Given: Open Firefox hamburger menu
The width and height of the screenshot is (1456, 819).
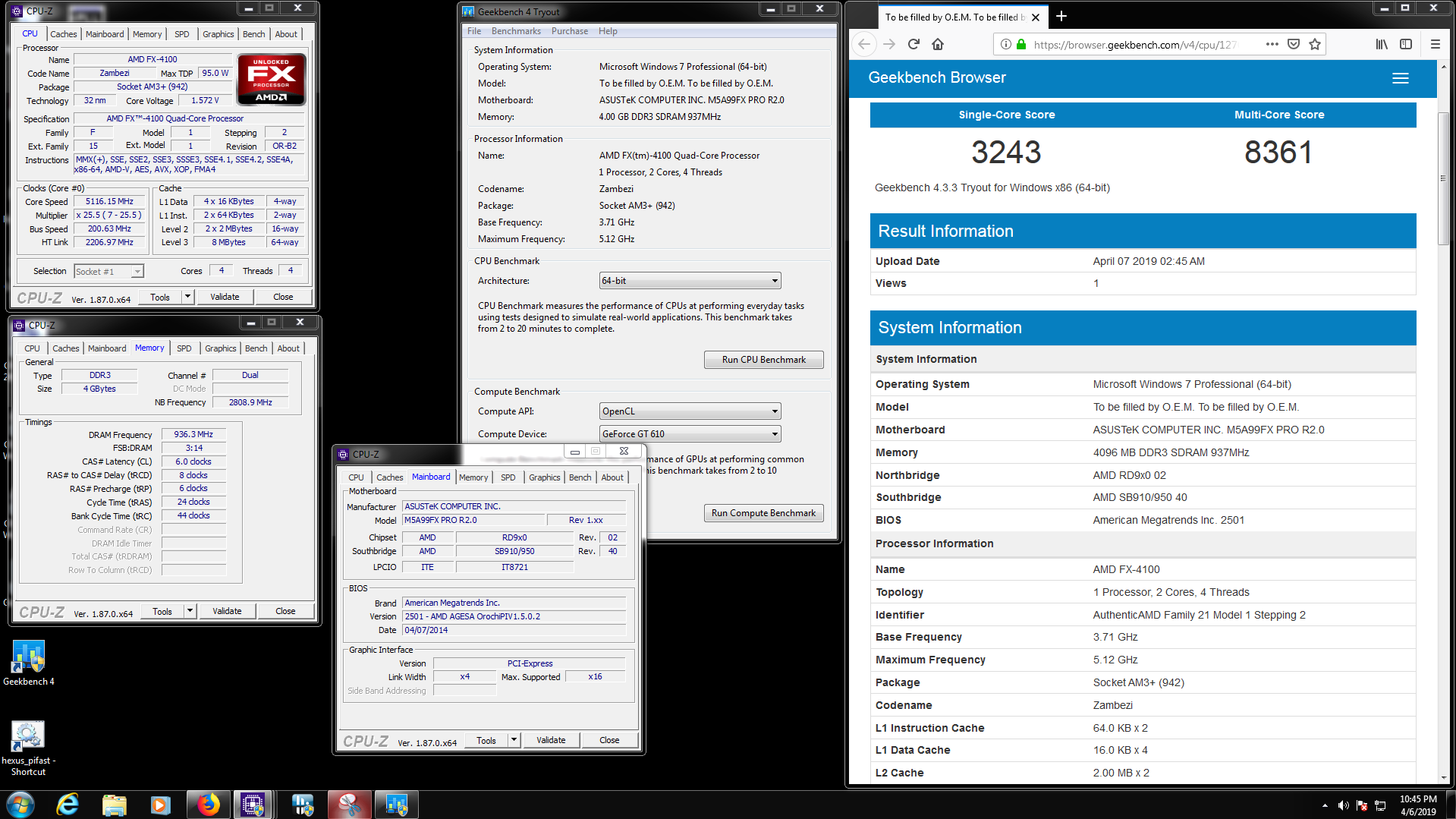Looking at the screenshot, I should tap(1435, 44).
